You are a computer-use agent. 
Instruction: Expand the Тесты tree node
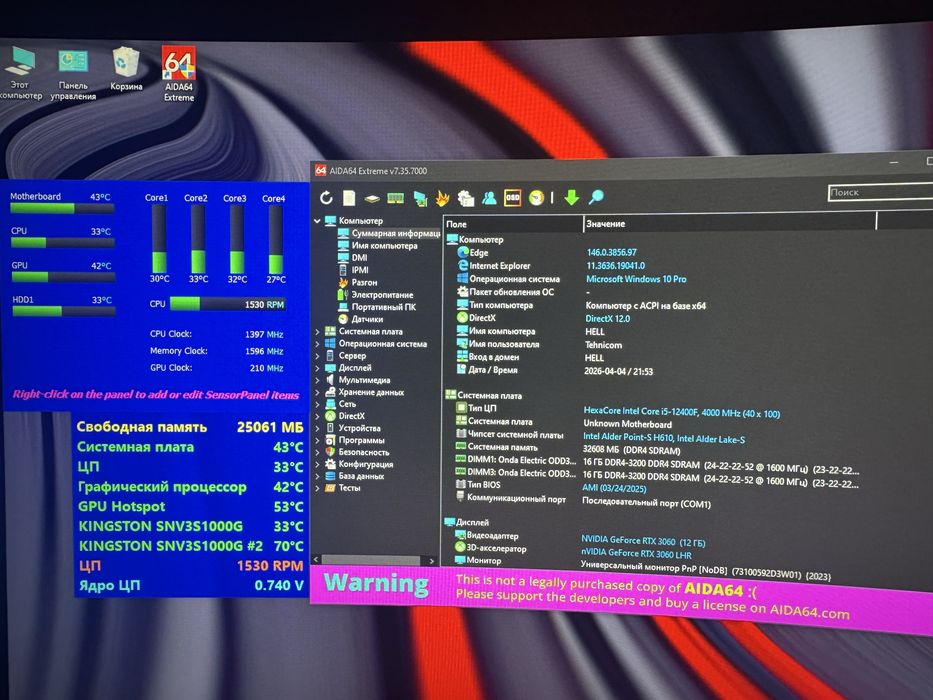point(317,488)
